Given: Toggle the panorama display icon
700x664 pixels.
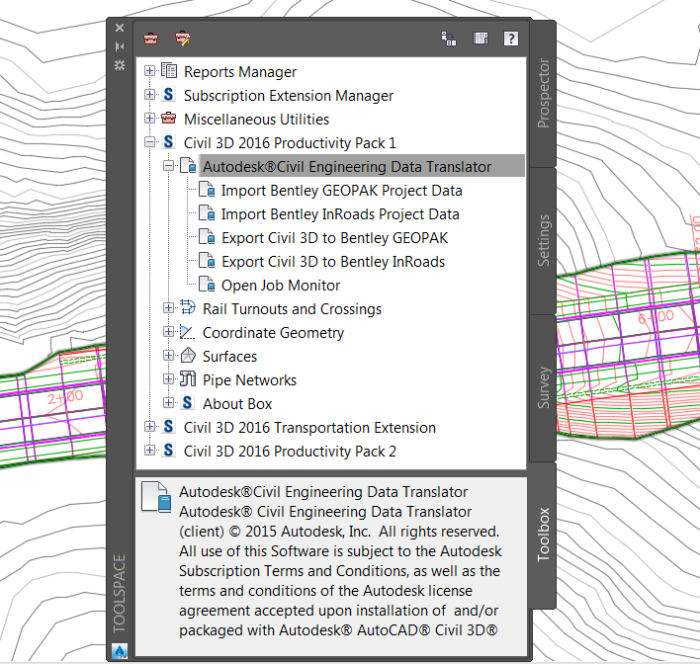Looking at the screenshot, I should (480, 38).
